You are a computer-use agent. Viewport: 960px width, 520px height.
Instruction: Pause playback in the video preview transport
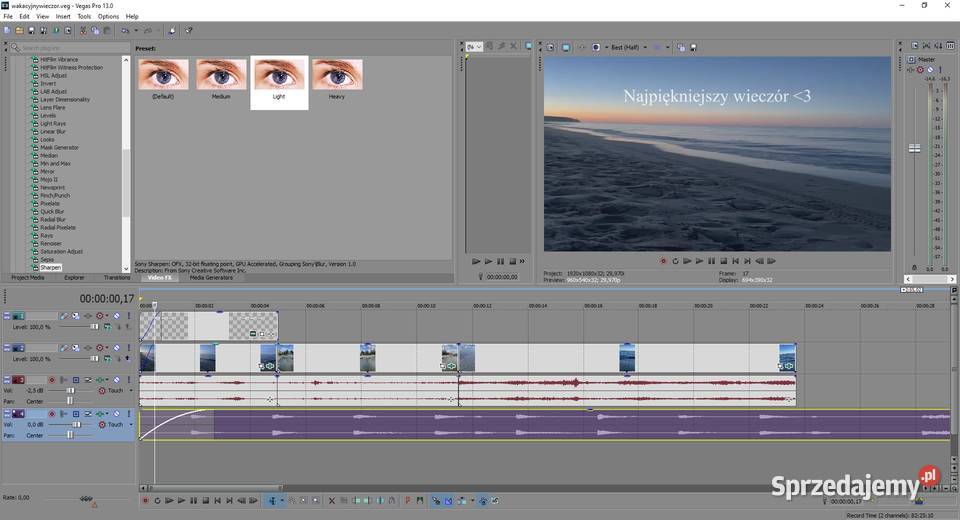pyautogui.click(x=711, y=261)
